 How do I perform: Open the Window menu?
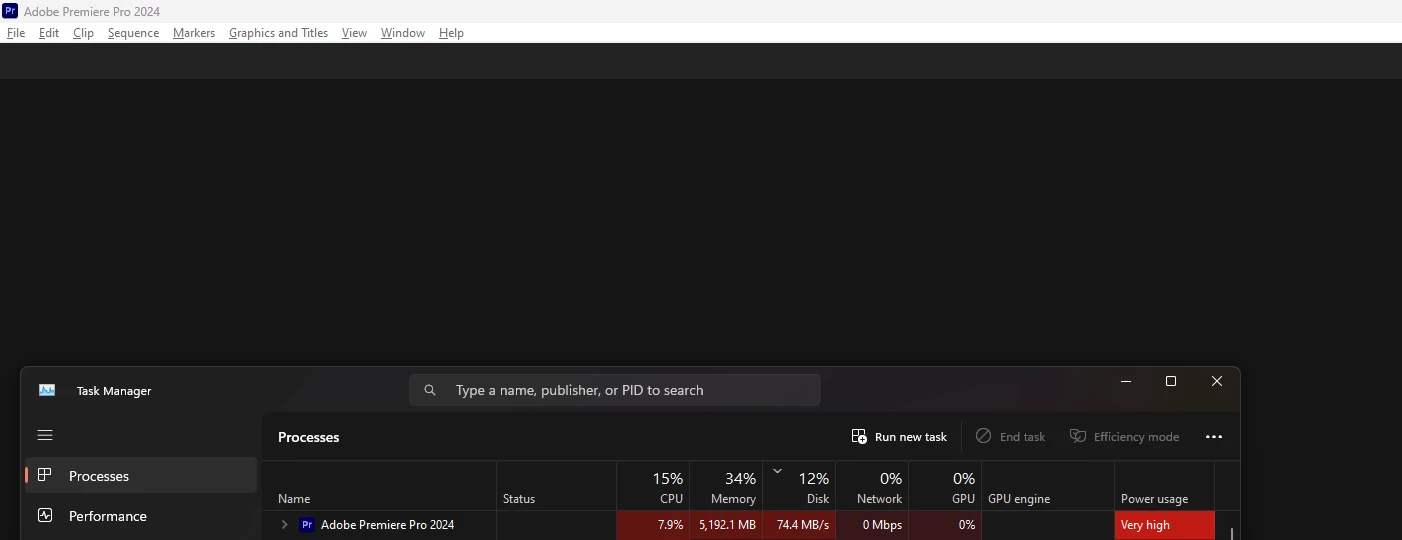[403, 33]
